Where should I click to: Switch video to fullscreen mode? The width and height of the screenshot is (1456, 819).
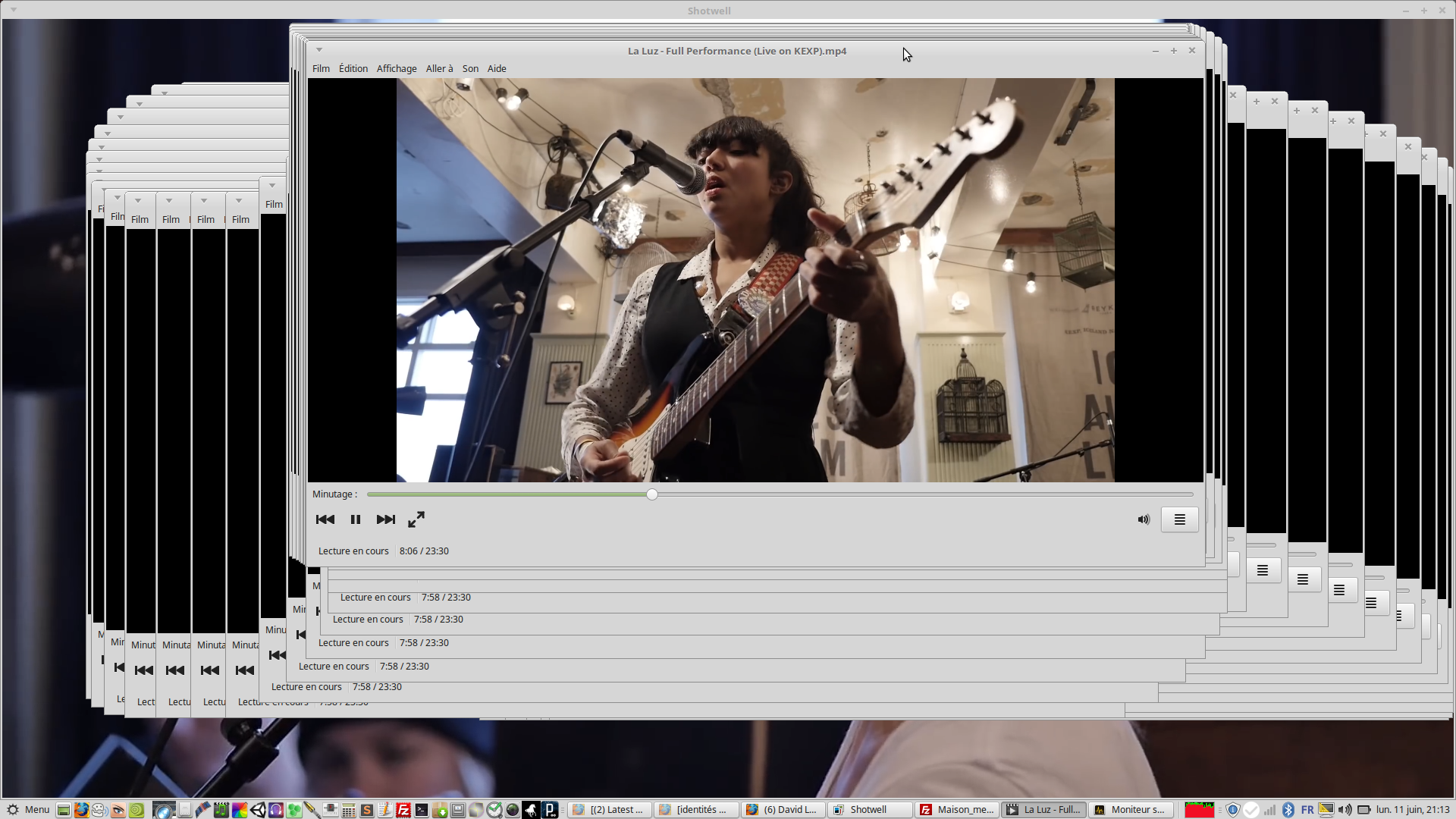[x=416, y=519]
